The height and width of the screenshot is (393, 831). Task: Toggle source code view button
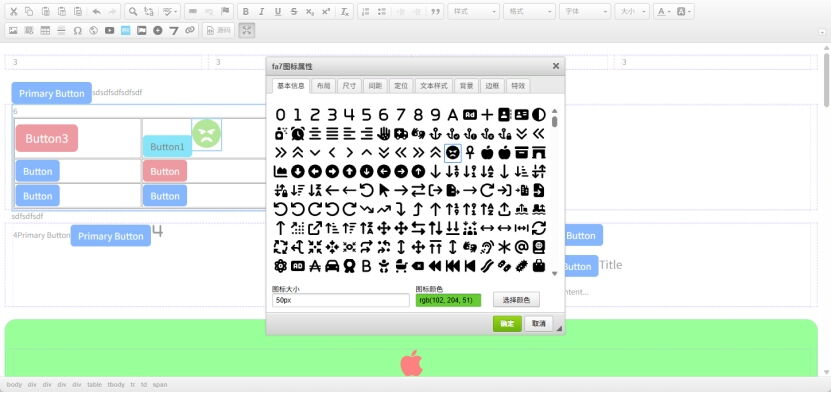[x=218, y=31]
